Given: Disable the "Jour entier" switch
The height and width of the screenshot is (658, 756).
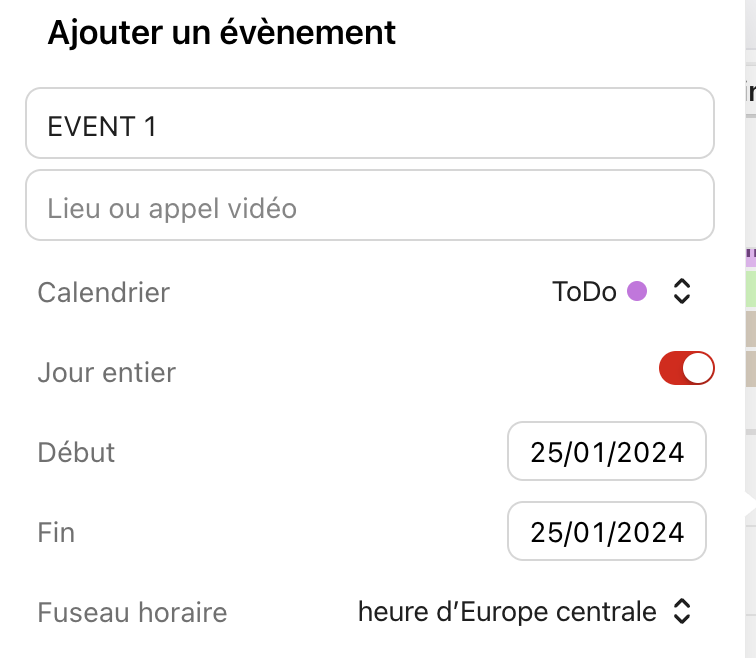Looking at the screenshot, I should pos(686,369).
